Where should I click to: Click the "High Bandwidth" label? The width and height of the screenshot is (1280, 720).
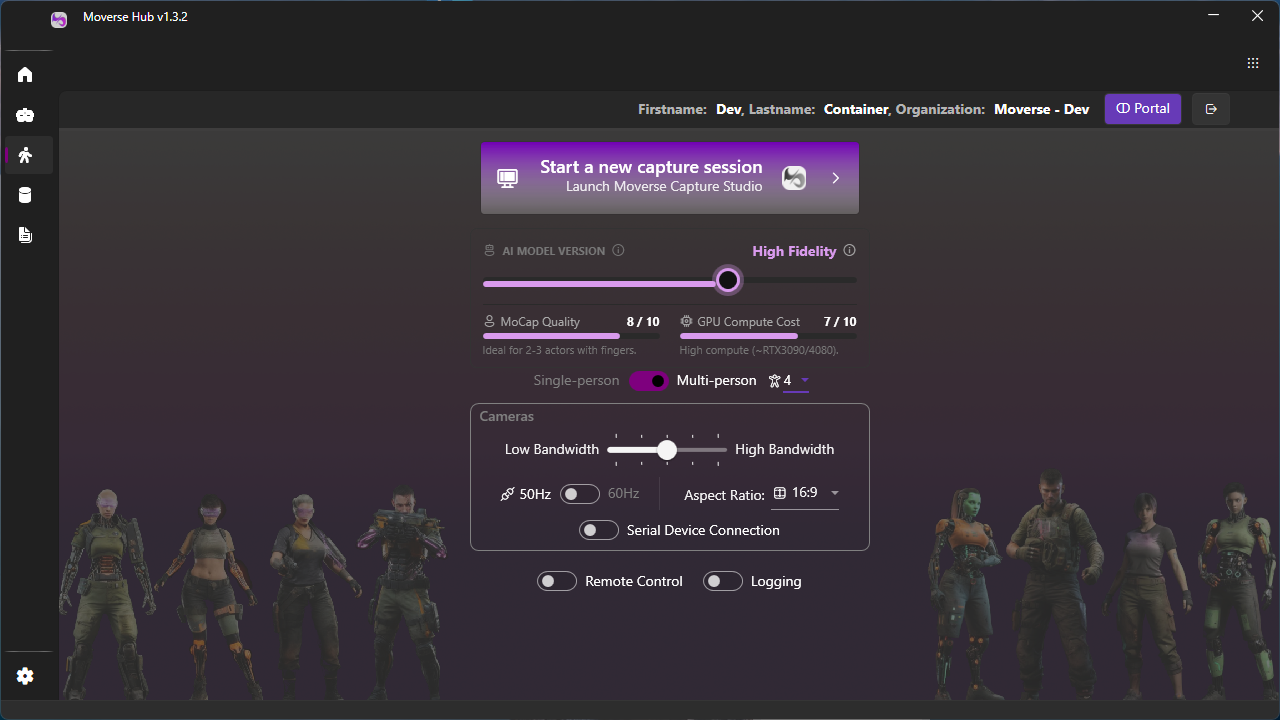pyautogui.click(x=785, y=450)
